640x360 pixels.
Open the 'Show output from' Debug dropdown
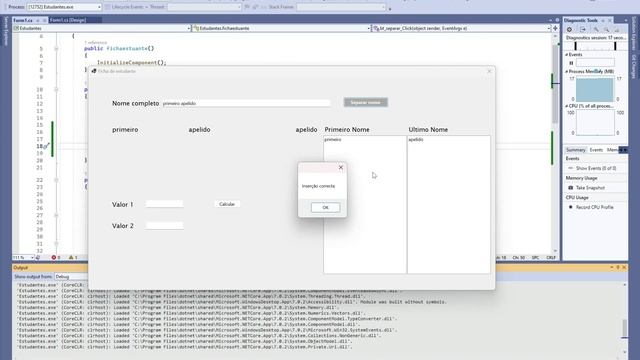pyautogui.click(x=71, y=277)
